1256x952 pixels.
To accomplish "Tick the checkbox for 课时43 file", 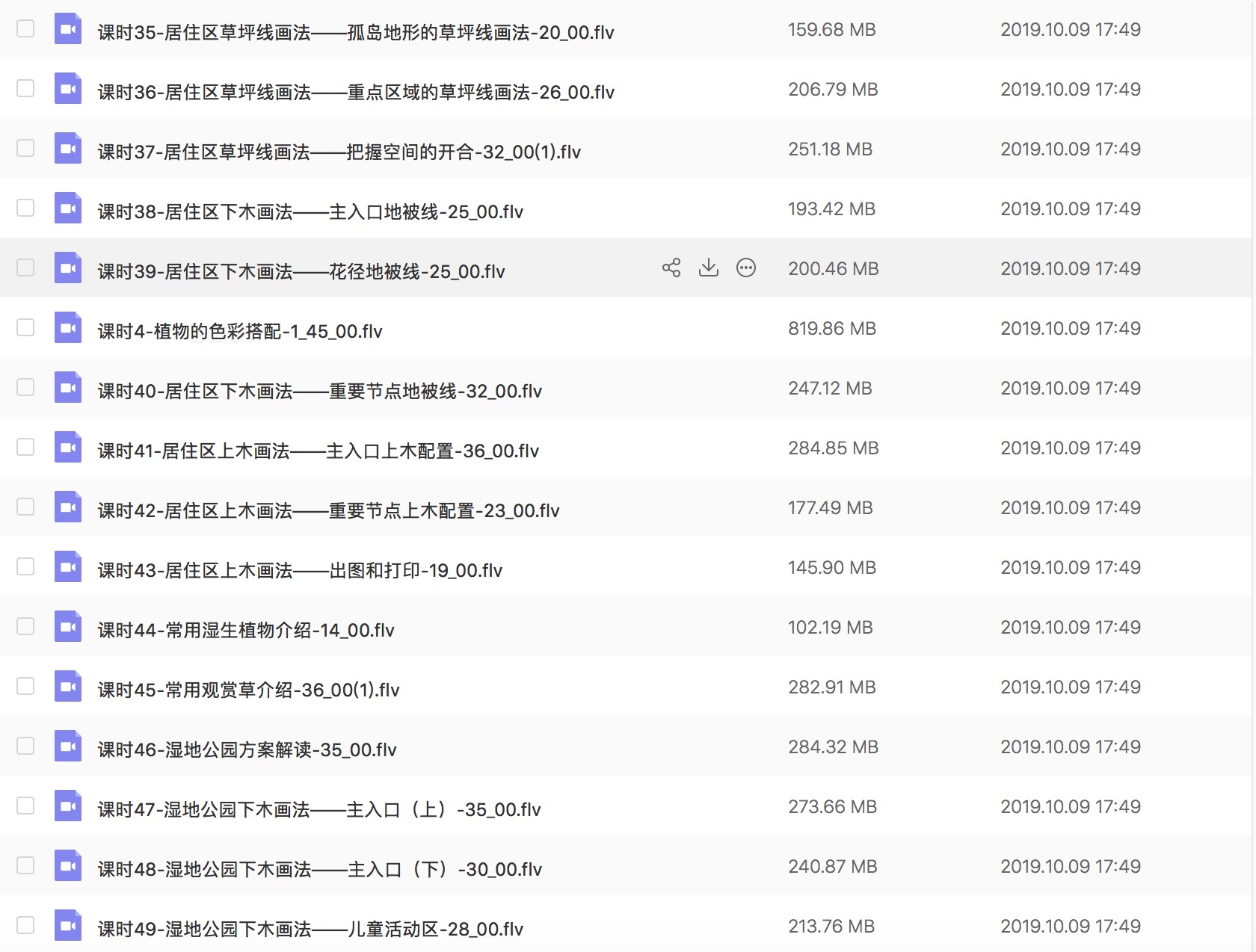I will (25, 566).
